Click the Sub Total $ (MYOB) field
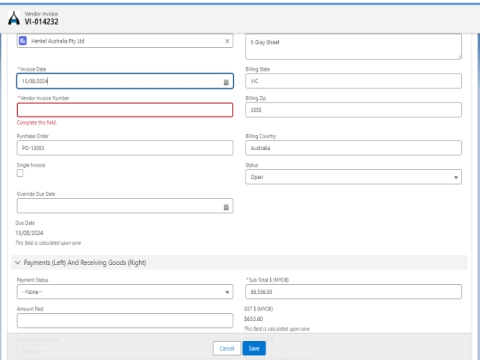The image size is (480, 360). (354, 292)
